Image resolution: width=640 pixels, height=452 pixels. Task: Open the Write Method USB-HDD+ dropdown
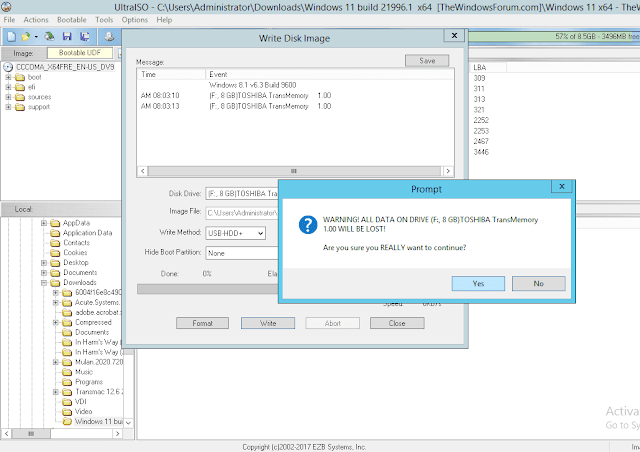click(260, 233)
